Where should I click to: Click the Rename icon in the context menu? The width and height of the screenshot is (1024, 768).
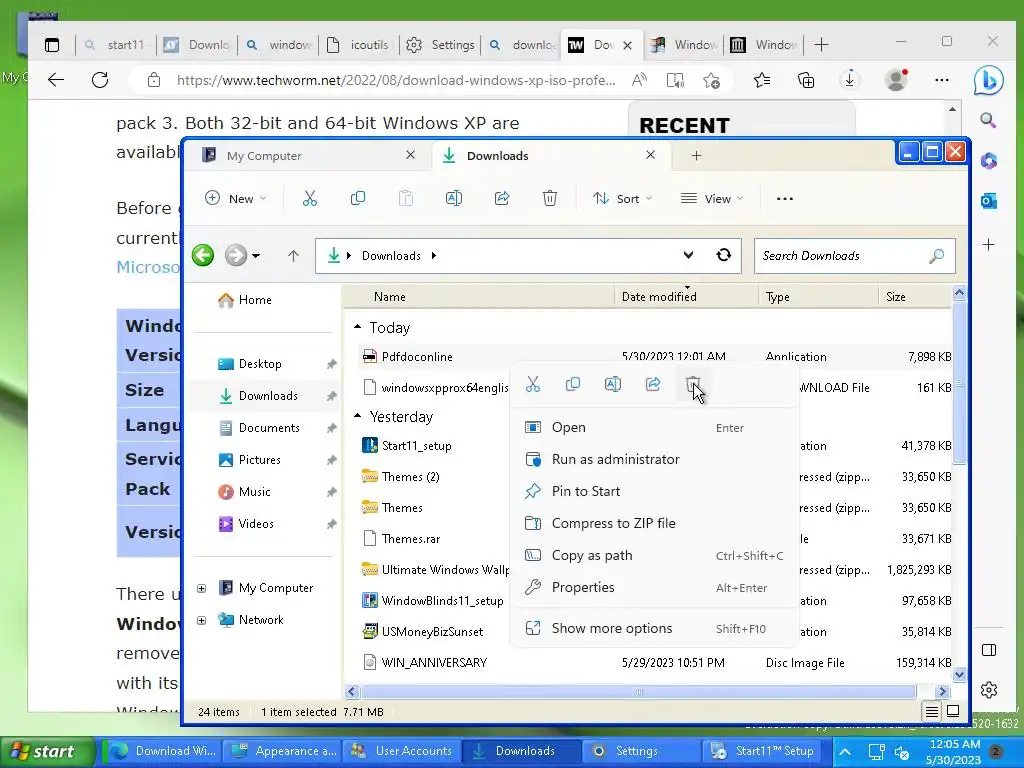tap(613, 384)
